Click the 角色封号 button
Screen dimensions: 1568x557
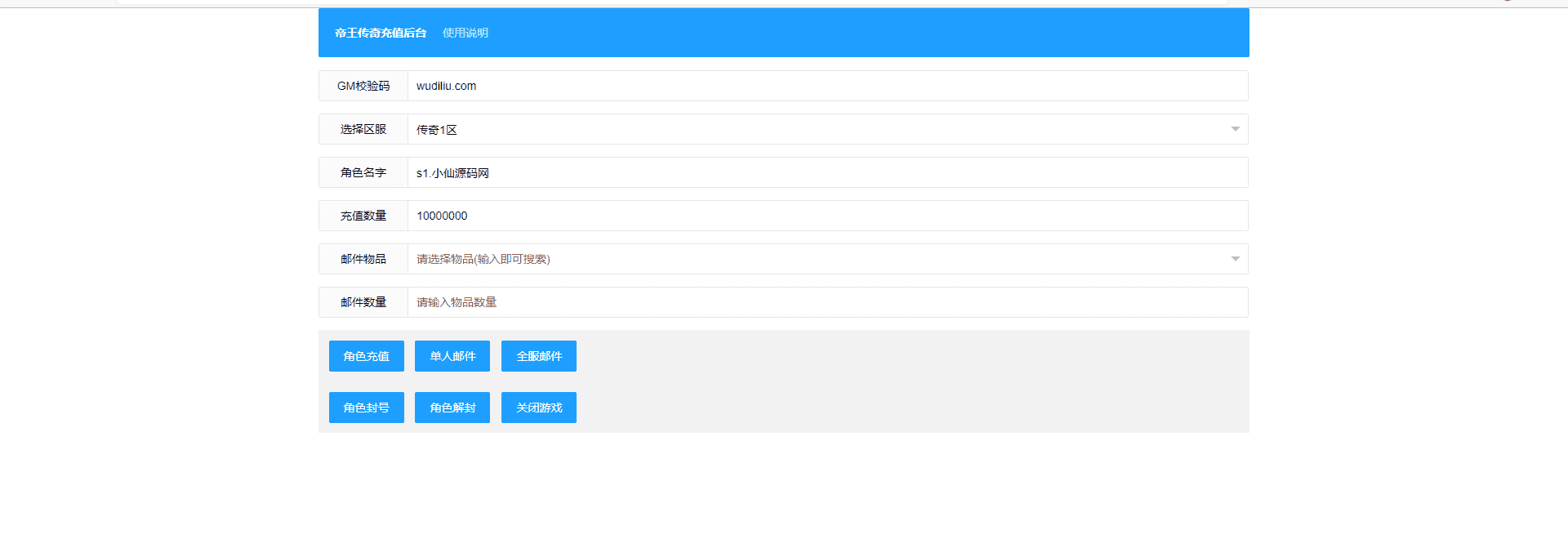[367, 408]
